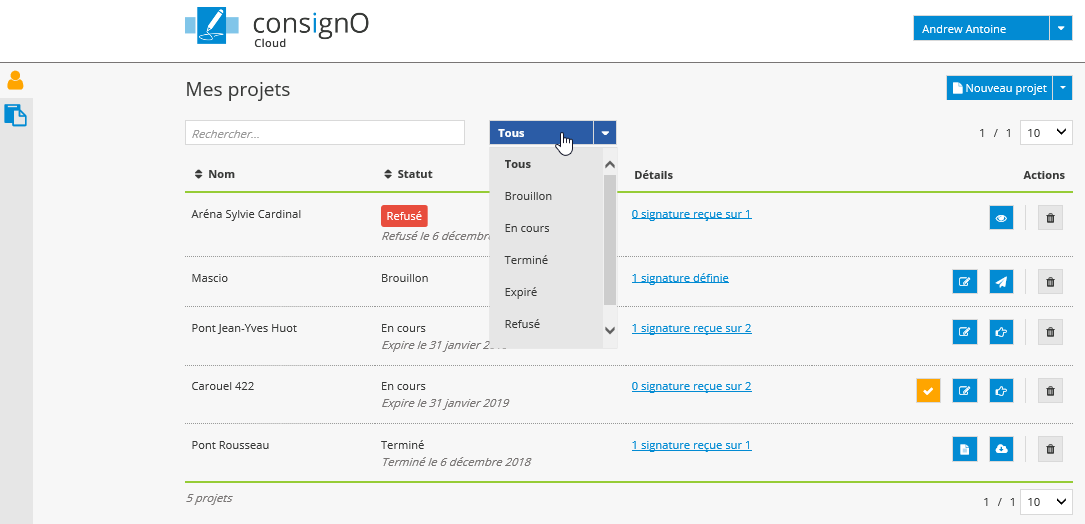Viewport: 1085px width, 524px height.
Task: Expand the Andrew Antoine user dropdown arrow
Action: pos(1060,29)
